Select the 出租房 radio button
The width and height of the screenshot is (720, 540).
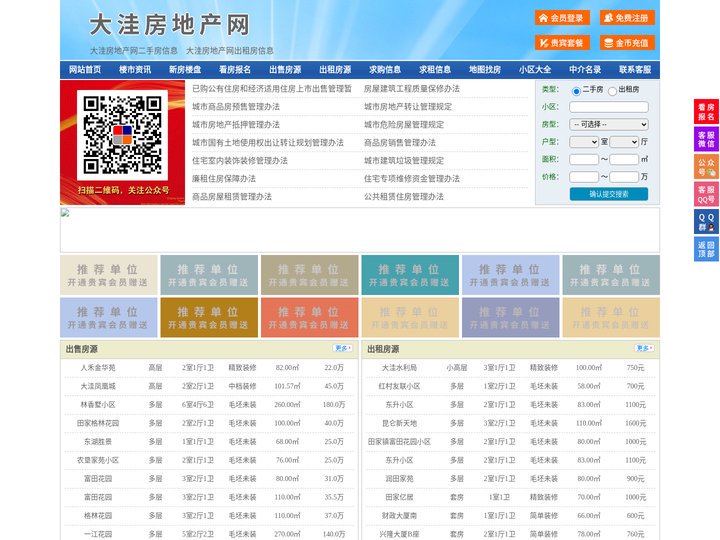612,91
